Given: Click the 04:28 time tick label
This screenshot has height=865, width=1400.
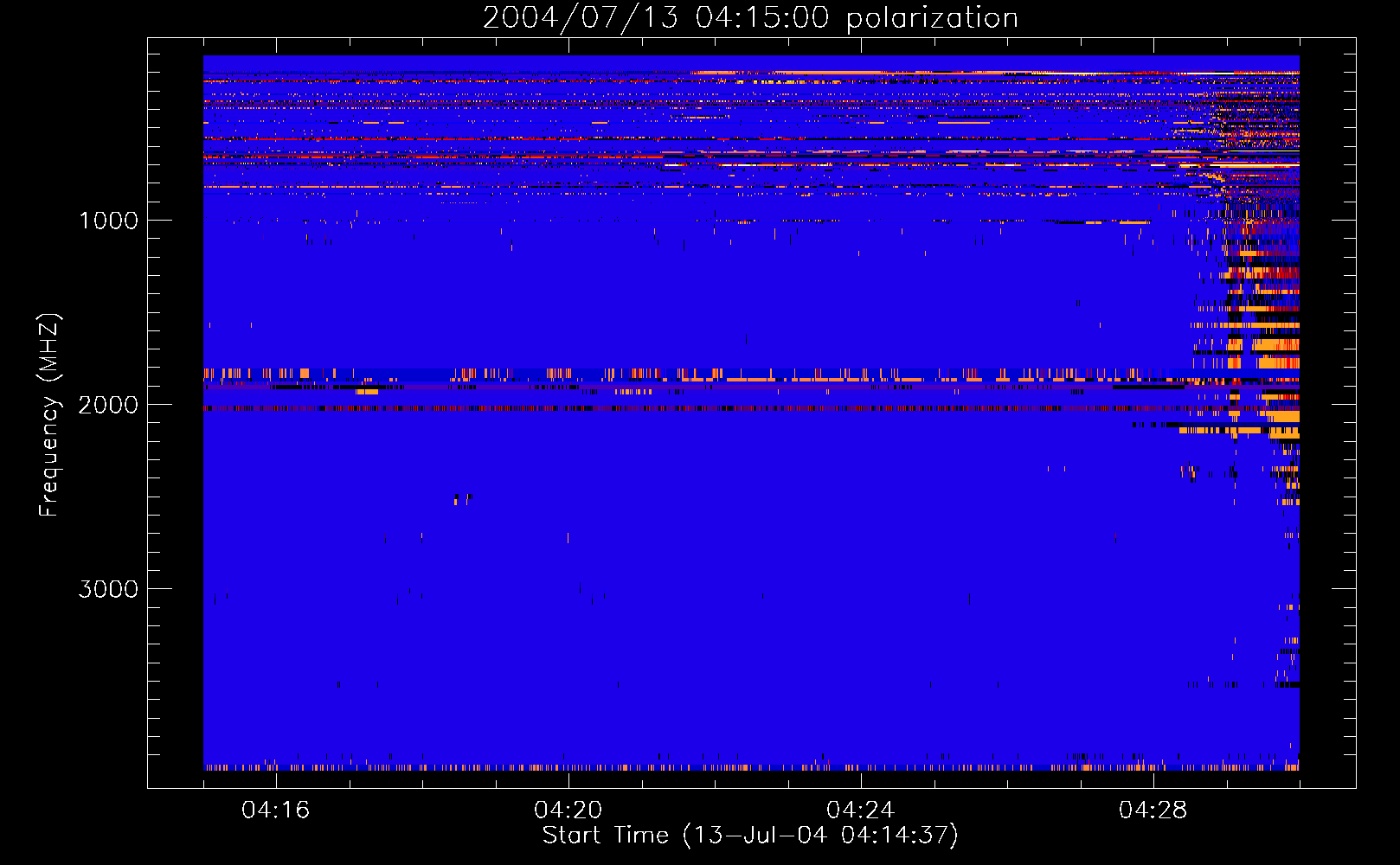Looking at the screenshot, I should (1153, 810).
